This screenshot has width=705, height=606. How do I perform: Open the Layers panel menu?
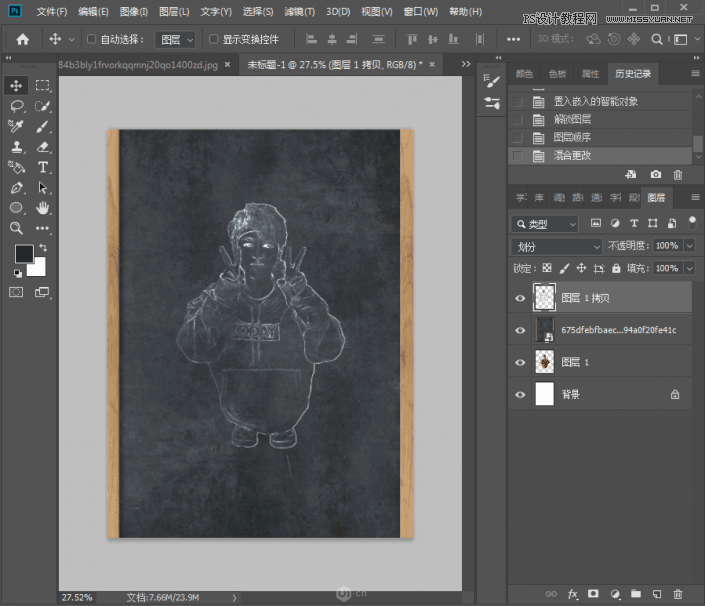point(695,197)
